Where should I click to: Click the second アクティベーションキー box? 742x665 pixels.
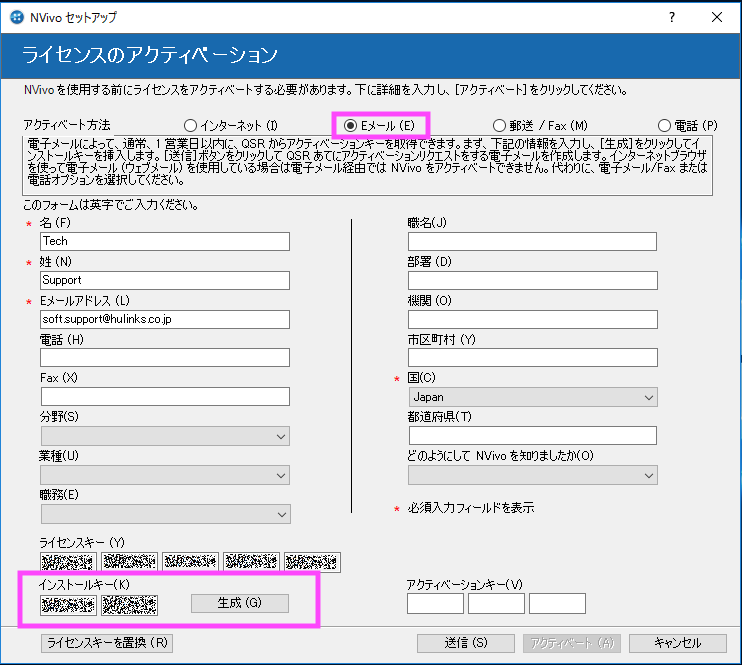pyautogui.click(x=496, y=603)
